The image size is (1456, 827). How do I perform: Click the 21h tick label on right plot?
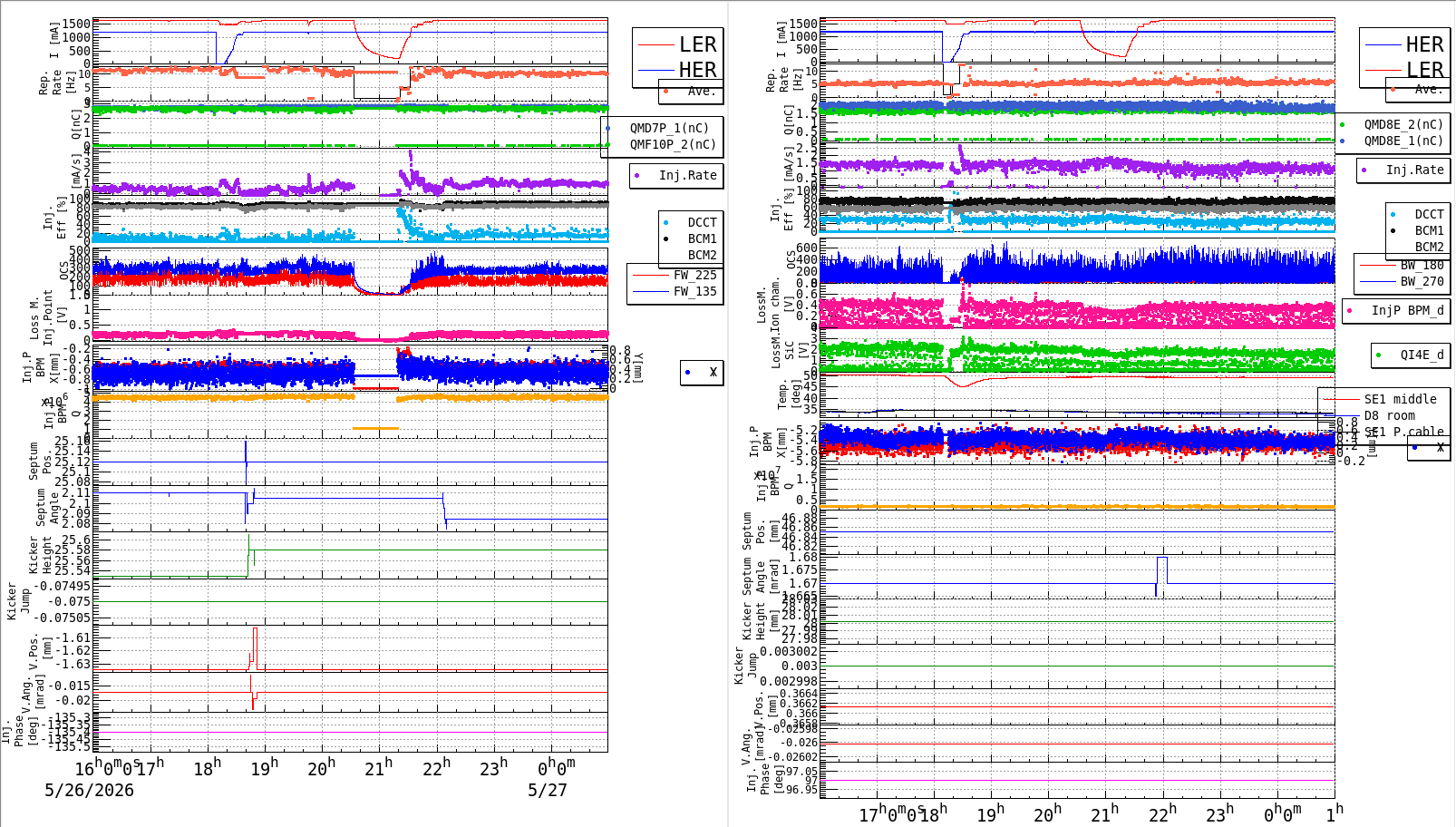tap(1104, 813)
